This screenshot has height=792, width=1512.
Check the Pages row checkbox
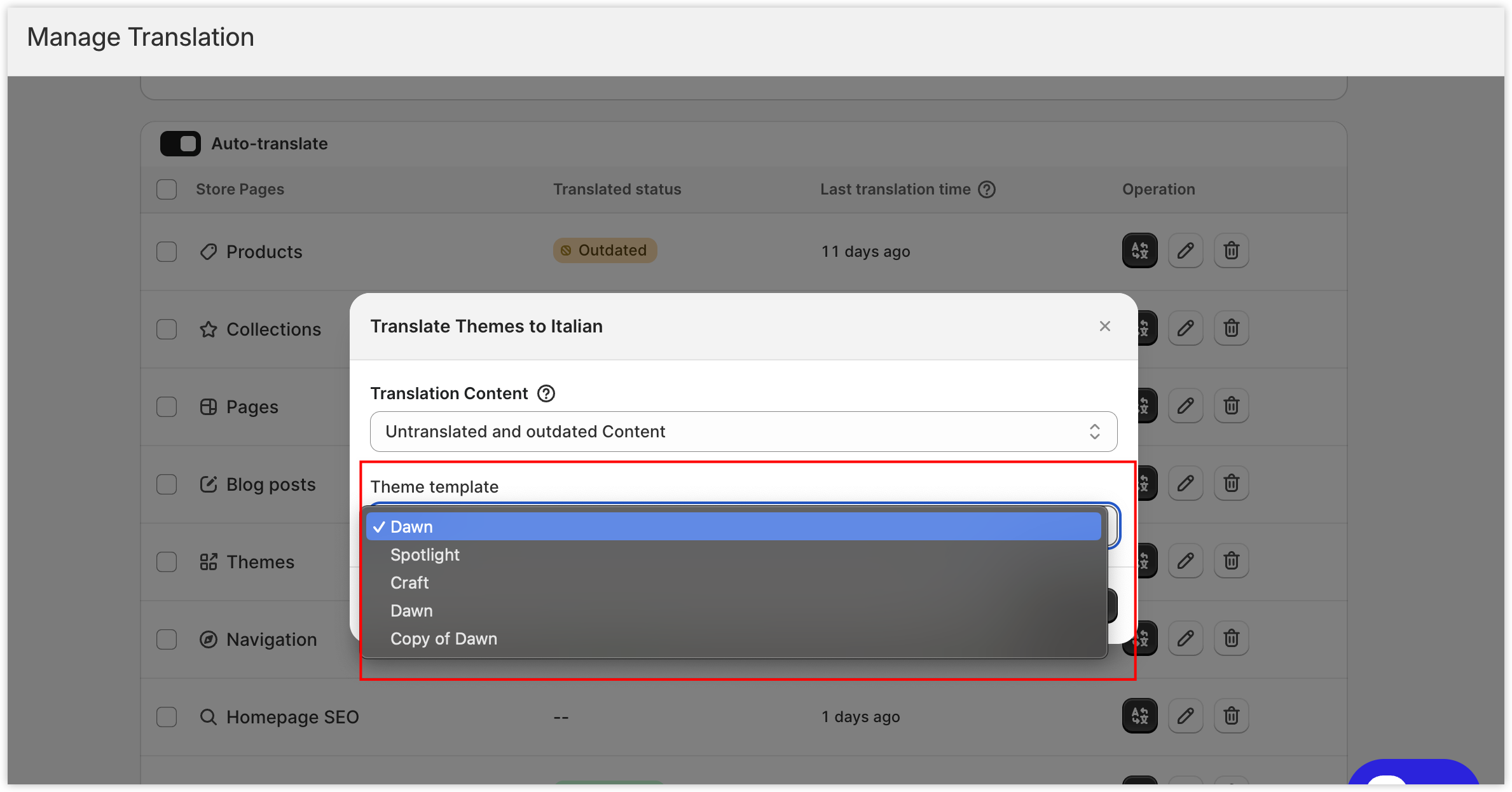click(x=167, y=407)
